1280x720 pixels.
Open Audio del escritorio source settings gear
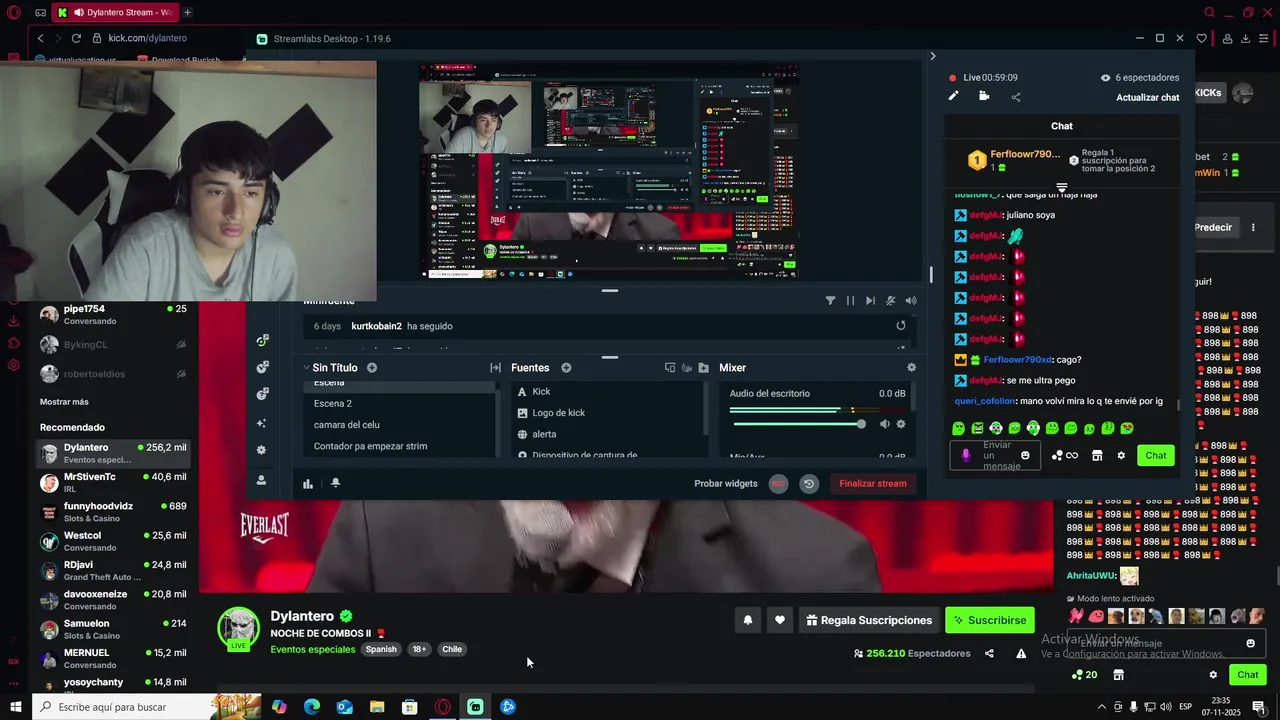901,424
